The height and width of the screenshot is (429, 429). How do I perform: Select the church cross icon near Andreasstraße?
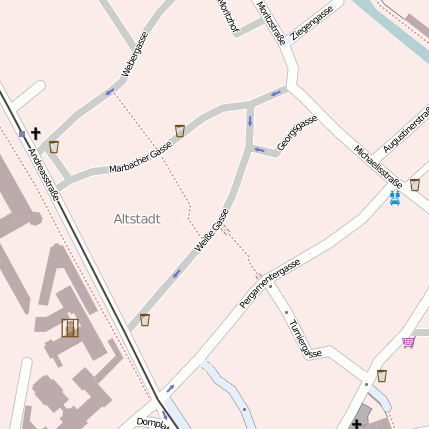click(x=36, y=134)
